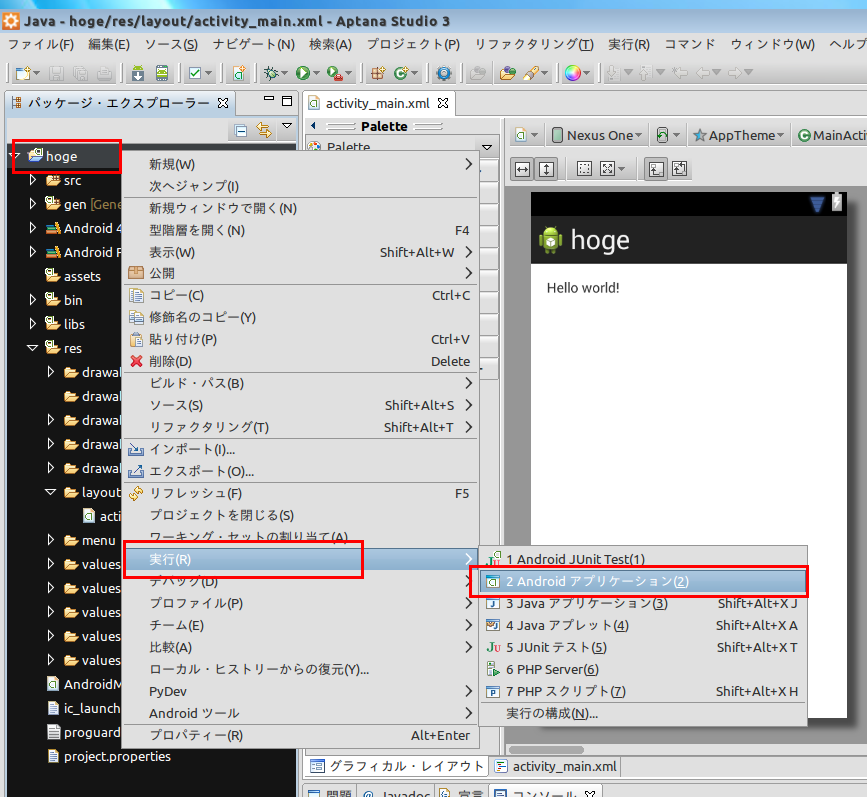Choose 1 Android JUnit Test item
The image size is (867, 797).
pyautogui.click(x=643, y=559)
